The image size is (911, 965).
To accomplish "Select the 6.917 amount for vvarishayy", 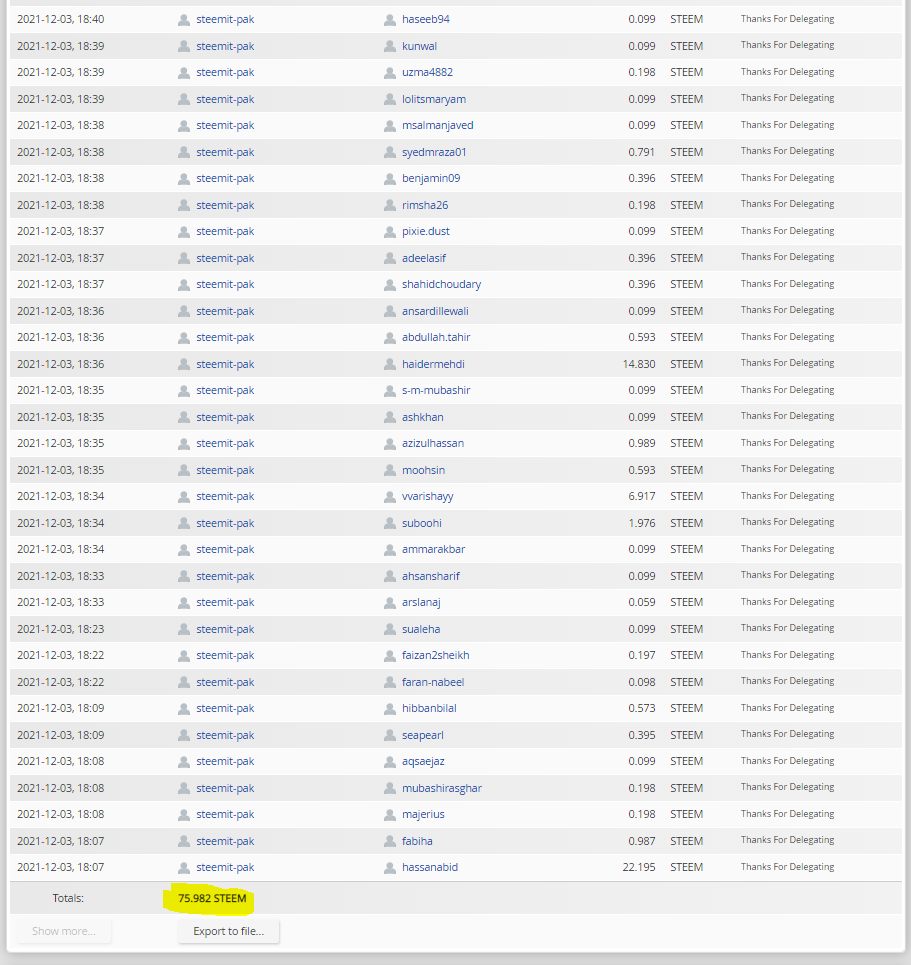I will (x=642, y=496).
